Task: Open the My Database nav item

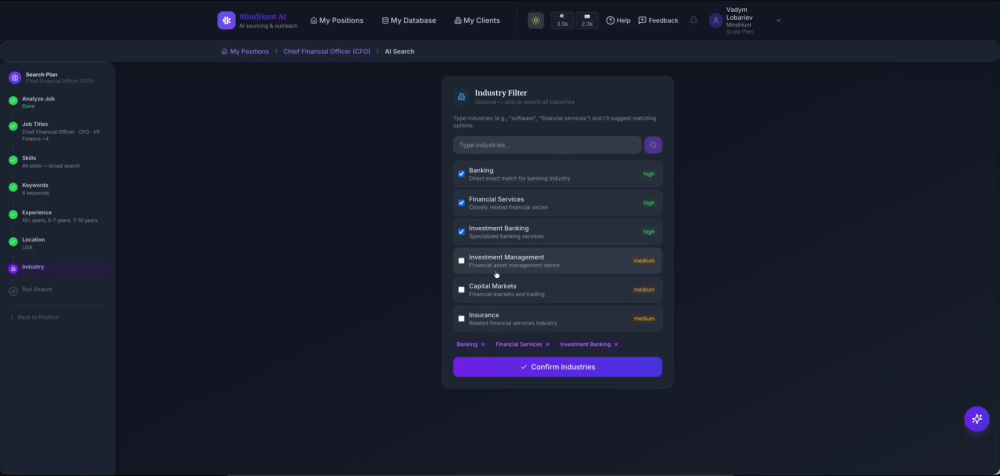Action: coord(409,20)
